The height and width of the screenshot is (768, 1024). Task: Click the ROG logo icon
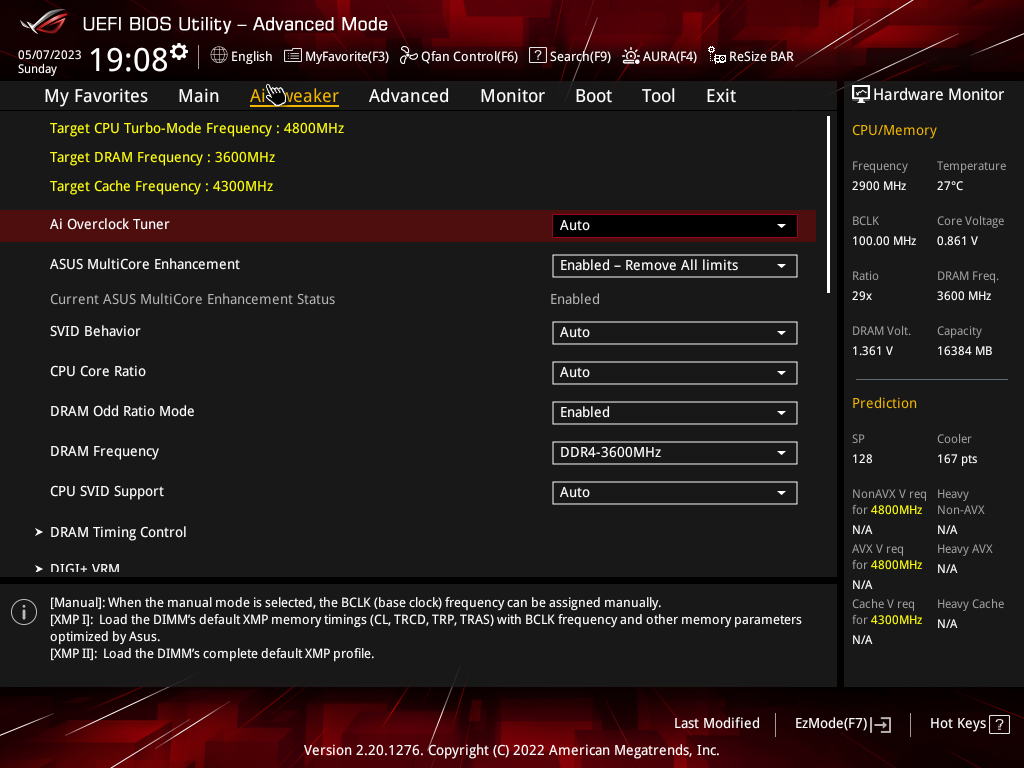pos(43,22)
